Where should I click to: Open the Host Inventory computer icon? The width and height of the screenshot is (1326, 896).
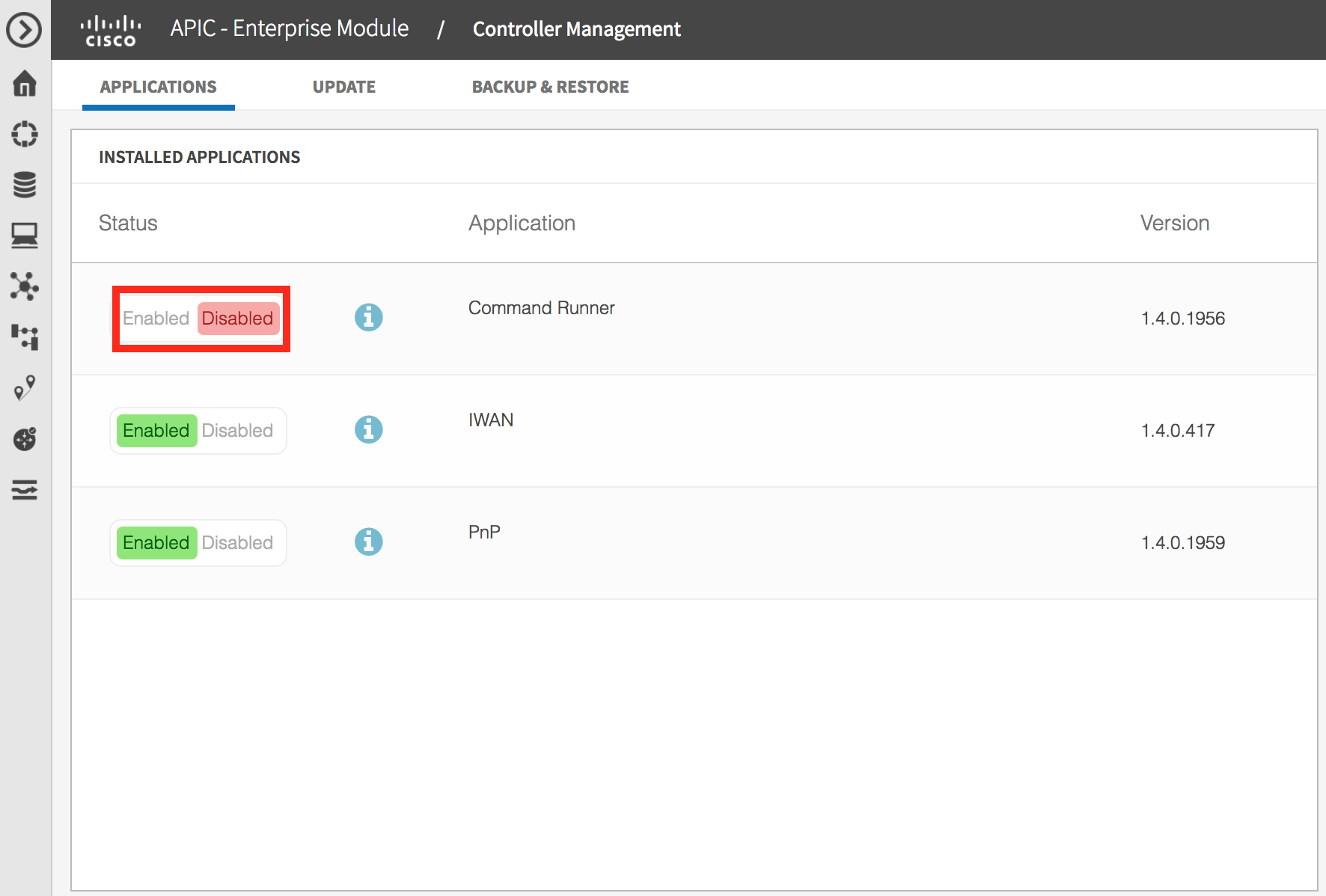click(x=25, y=236)
